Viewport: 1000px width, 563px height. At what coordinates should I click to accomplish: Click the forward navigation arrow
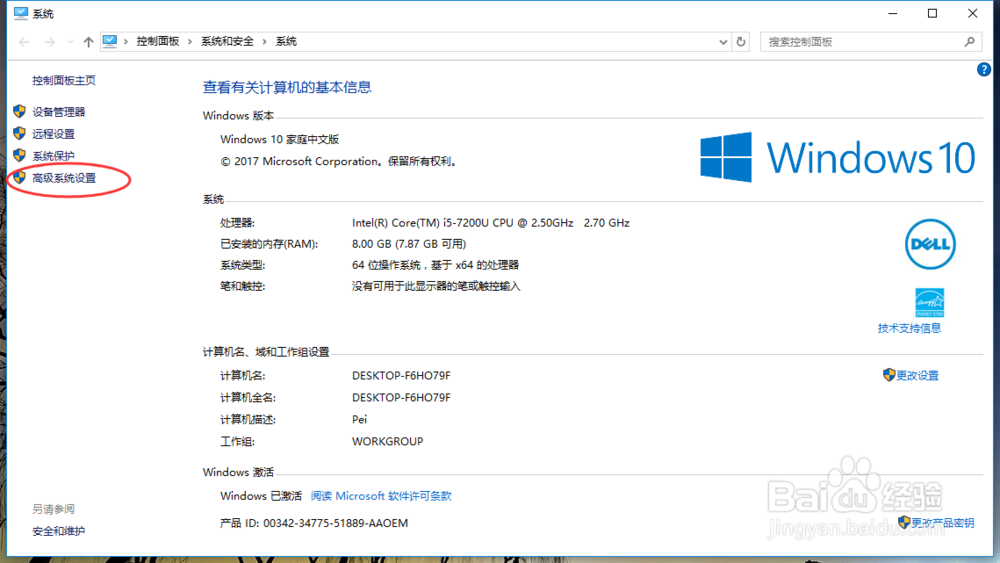pyautogui.click(x=50, y=42)
